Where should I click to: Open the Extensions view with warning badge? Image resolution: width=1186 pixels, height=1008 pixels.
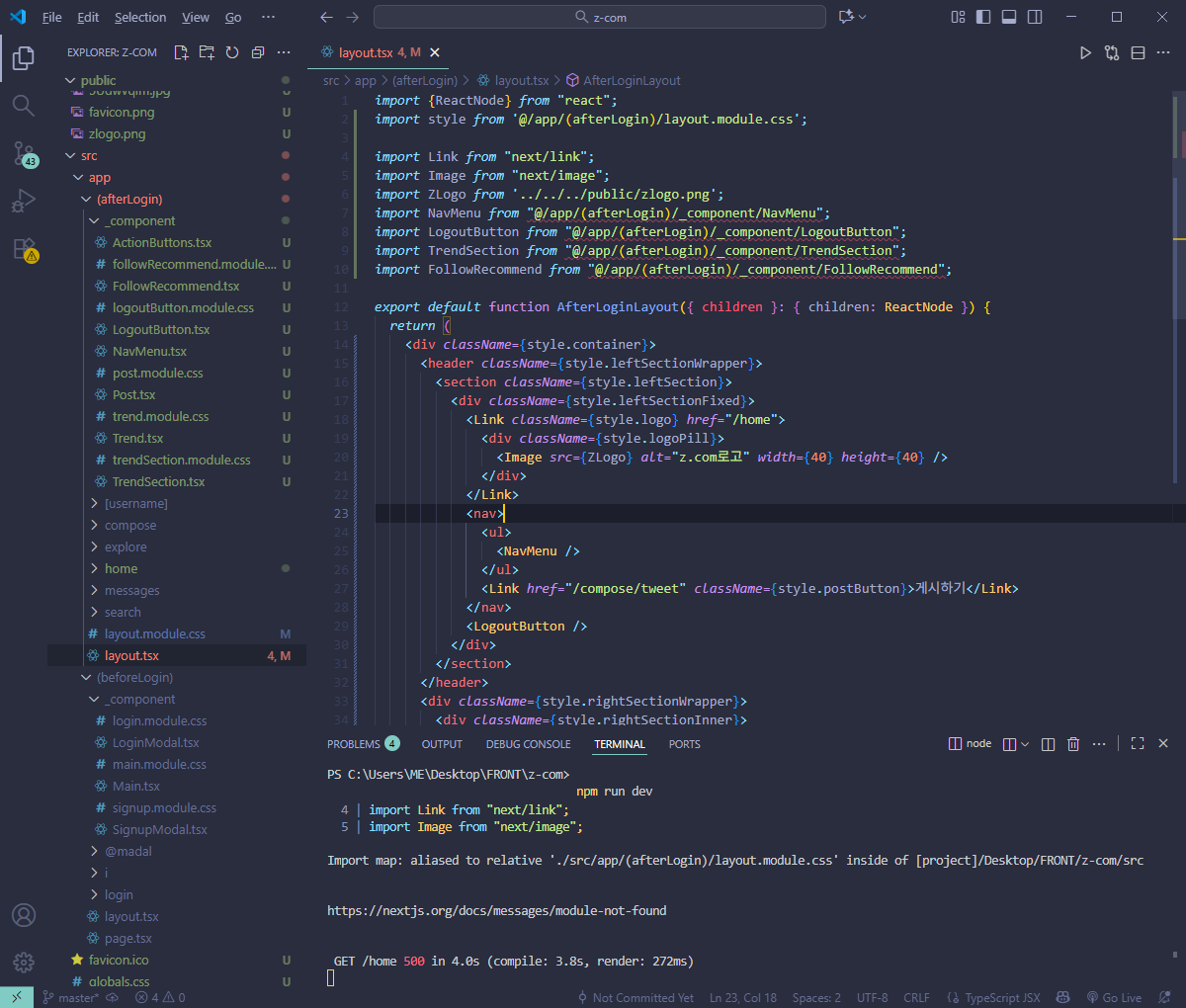[x=24, y=249]
